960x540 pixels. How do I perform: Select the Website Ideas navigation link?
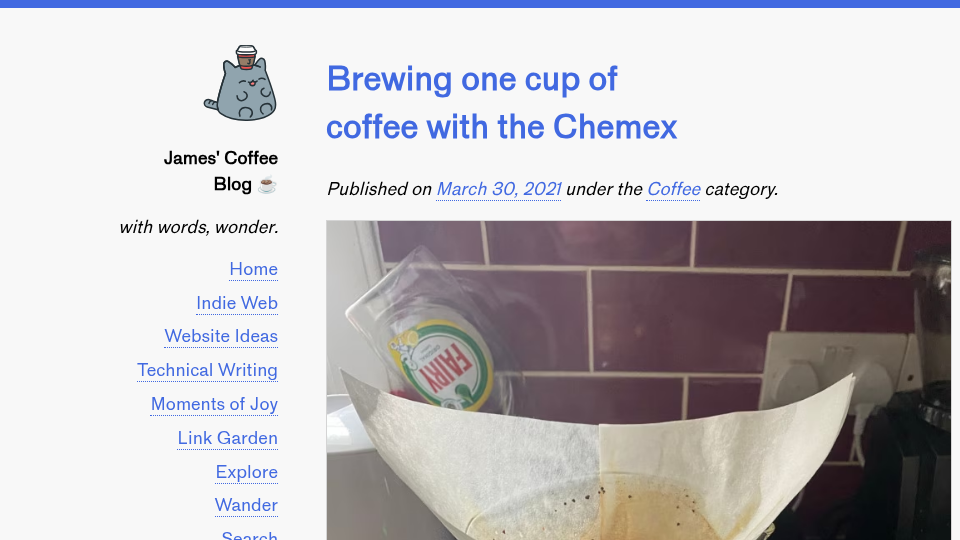(221, 336)
